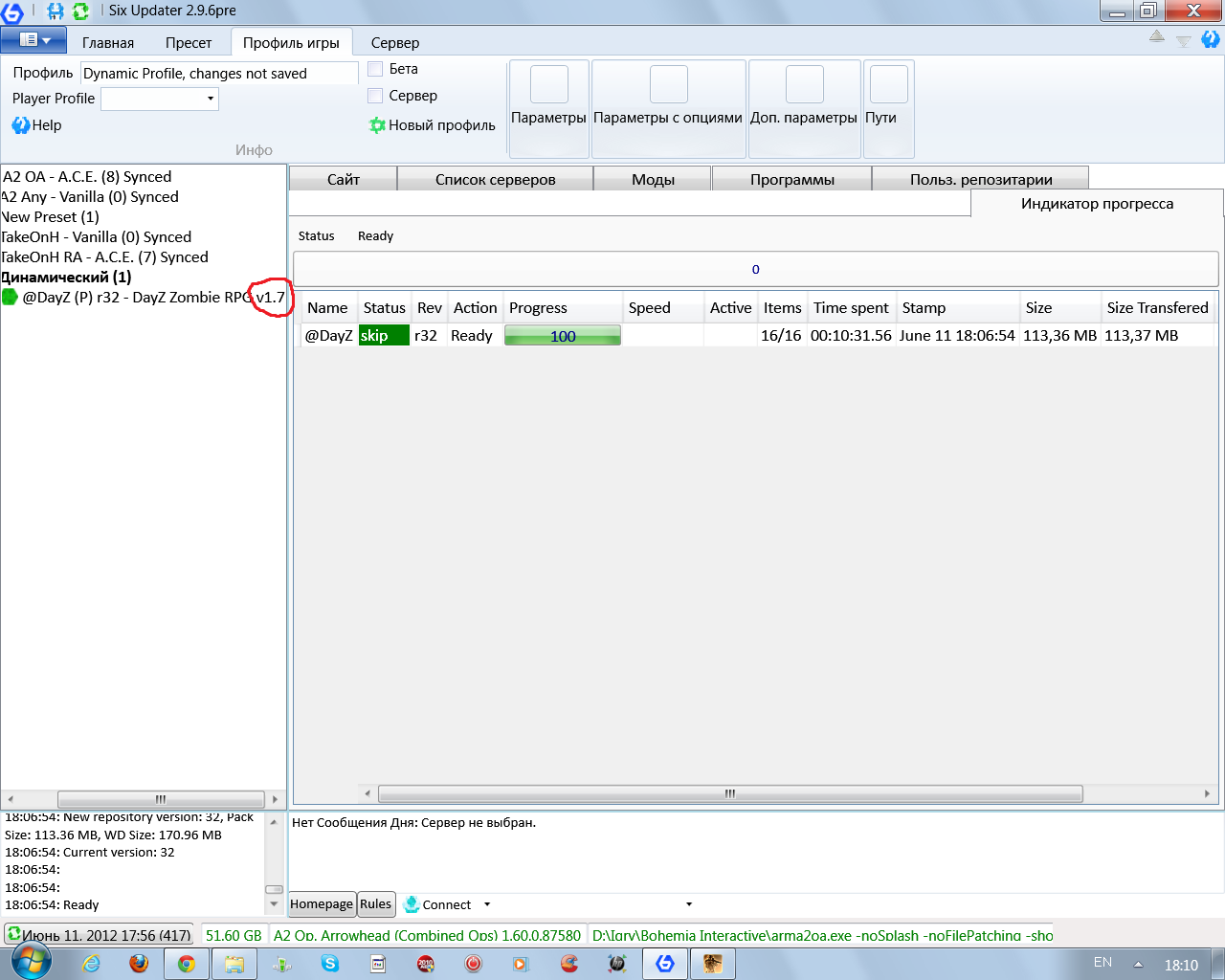Select the New Preset (1) entry

pyautogui.click(x=51, y=217)
